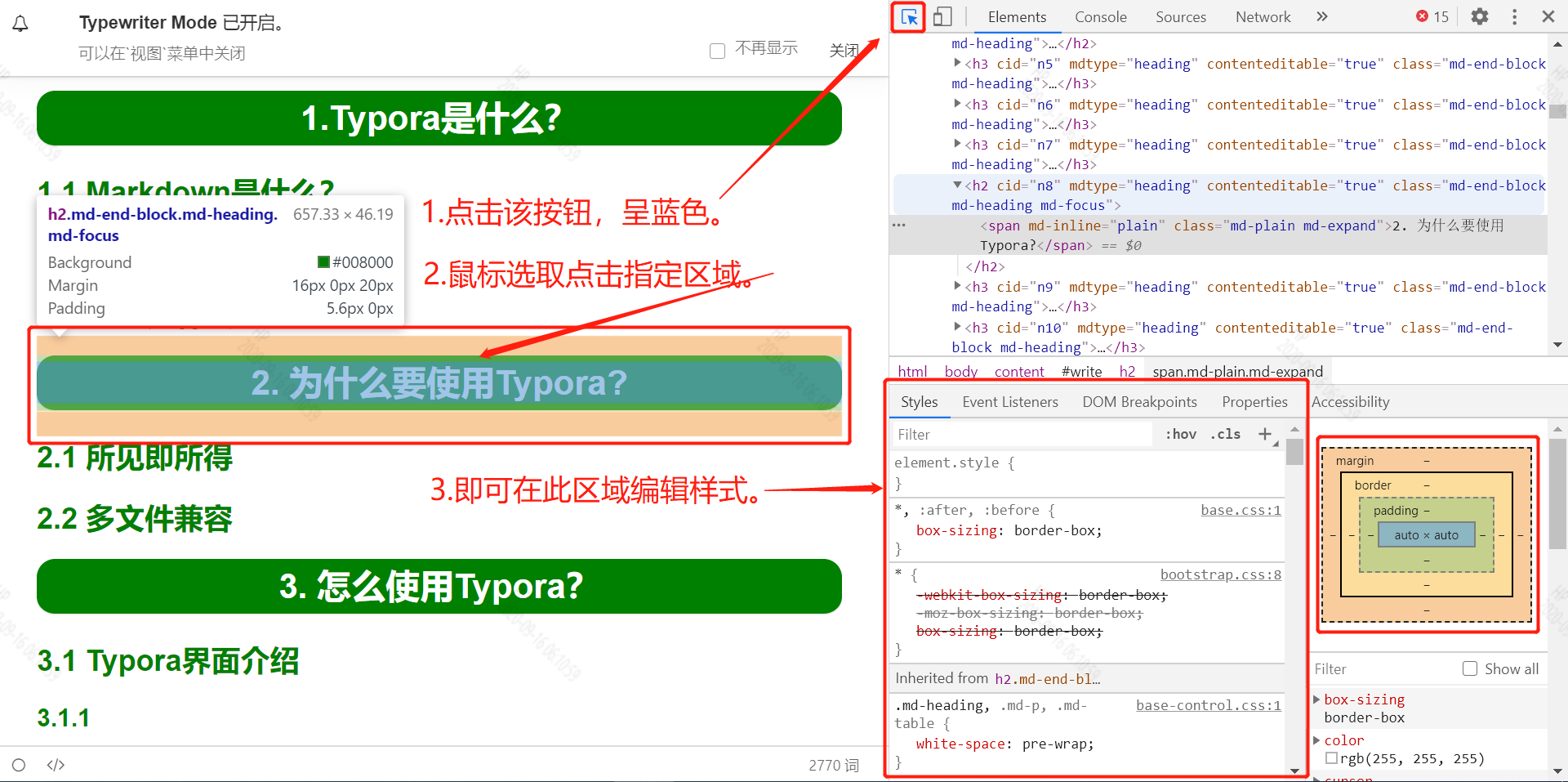Image resolution: width=1568 pixels, height=782 pixels.
Task: Click the ellipsis beside the selected span node
Action: coord(899,225)
